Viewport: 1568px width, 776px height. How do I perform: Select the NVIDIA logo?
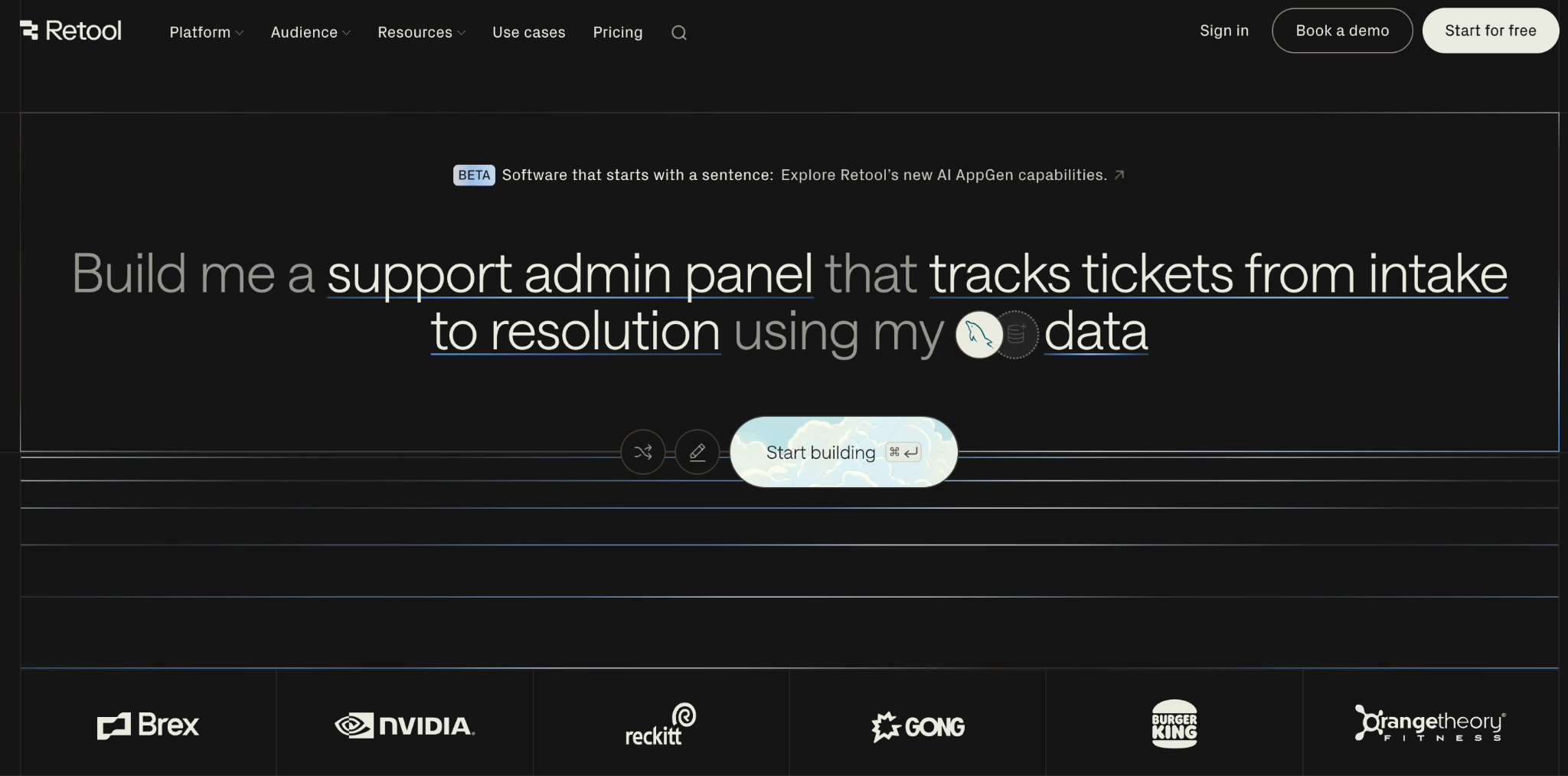pyautogui.click(x=405, y=725)
